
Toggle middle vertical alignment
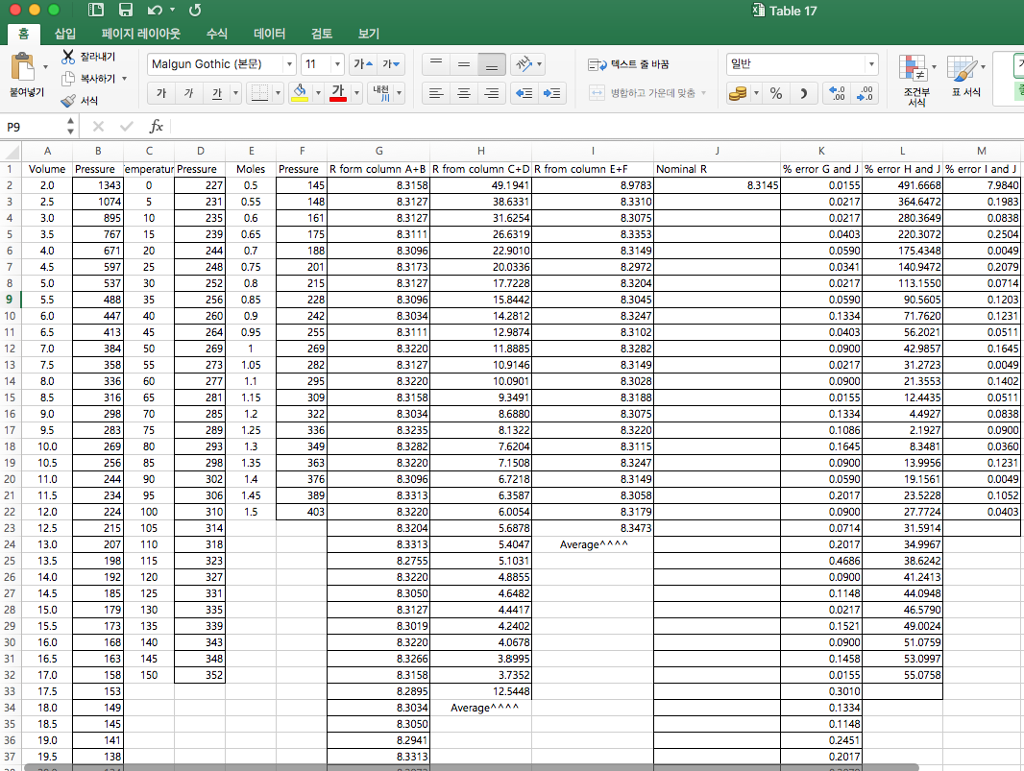464,64
